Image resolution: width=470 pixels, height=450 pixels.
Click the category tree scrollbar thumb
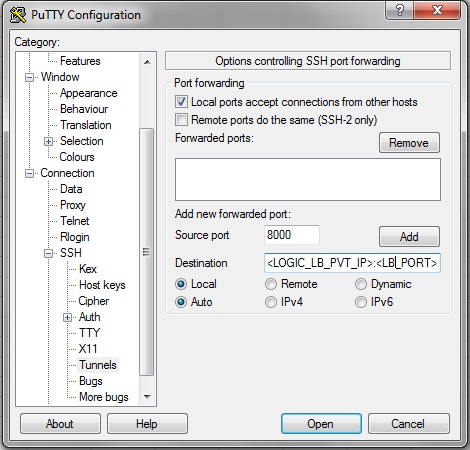pos(147,252)
